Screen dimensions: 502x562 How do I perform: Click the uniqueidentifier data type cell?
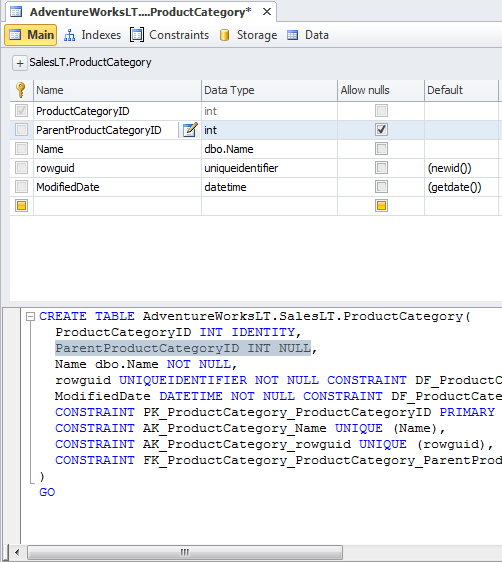[x=269, y=168]
